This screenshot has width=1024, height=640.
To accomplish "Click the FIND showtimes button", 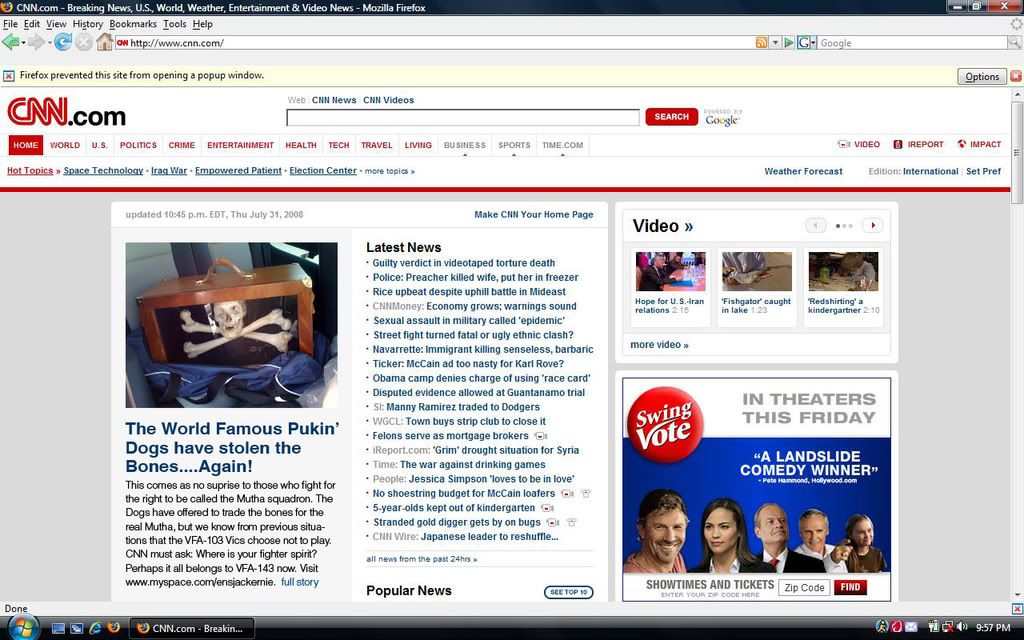I will (x=850, y=587).
